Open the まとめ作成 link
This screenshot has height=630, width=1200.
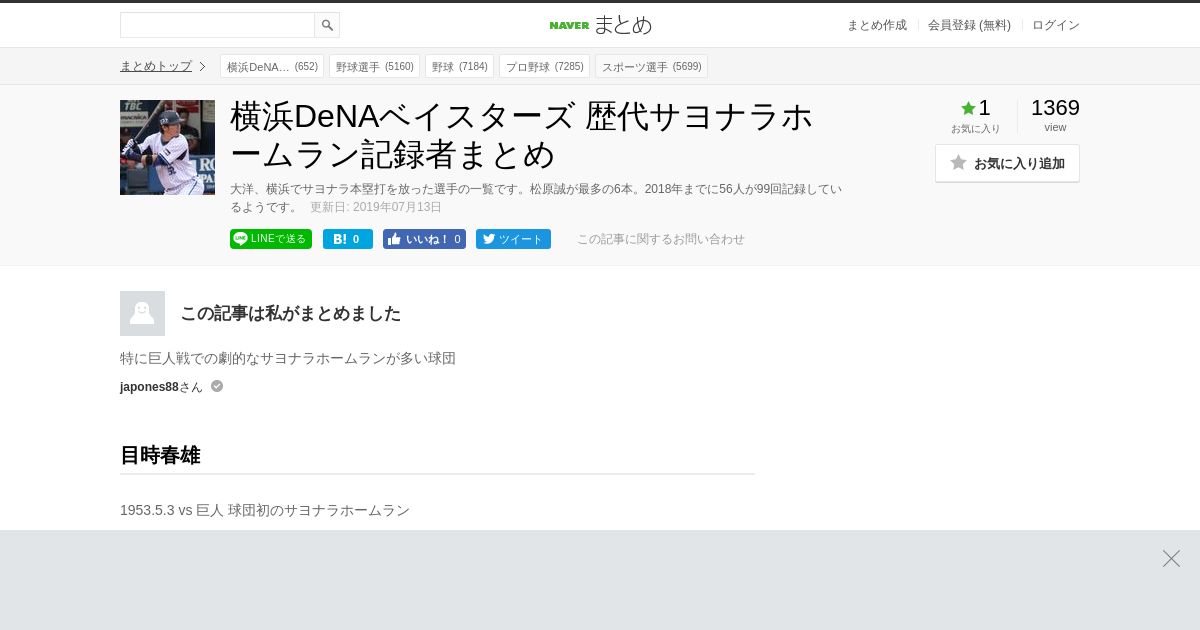click(x=877, y=25)
